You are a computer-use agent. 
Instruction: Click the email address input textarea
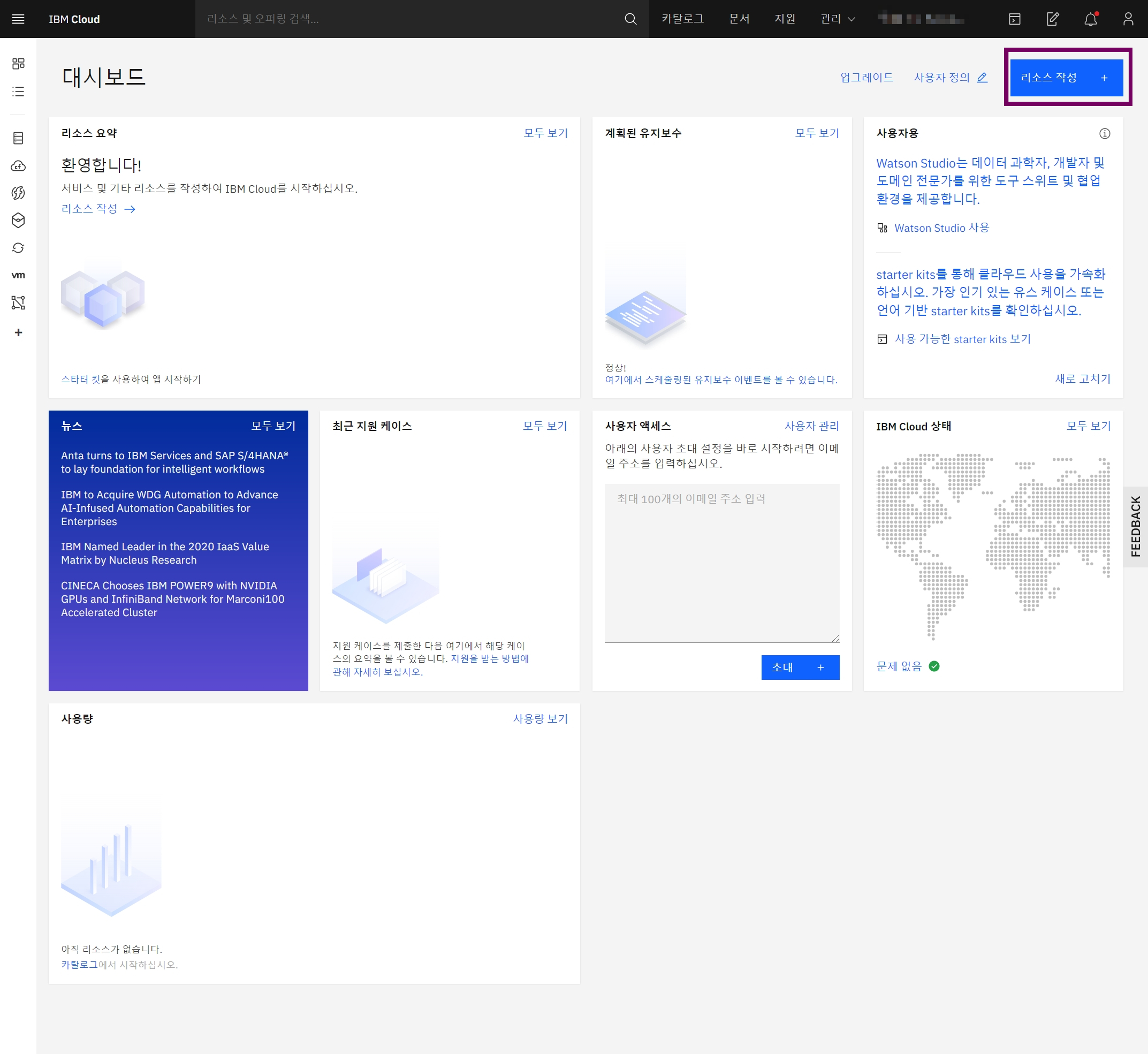[x=721, y=563]
